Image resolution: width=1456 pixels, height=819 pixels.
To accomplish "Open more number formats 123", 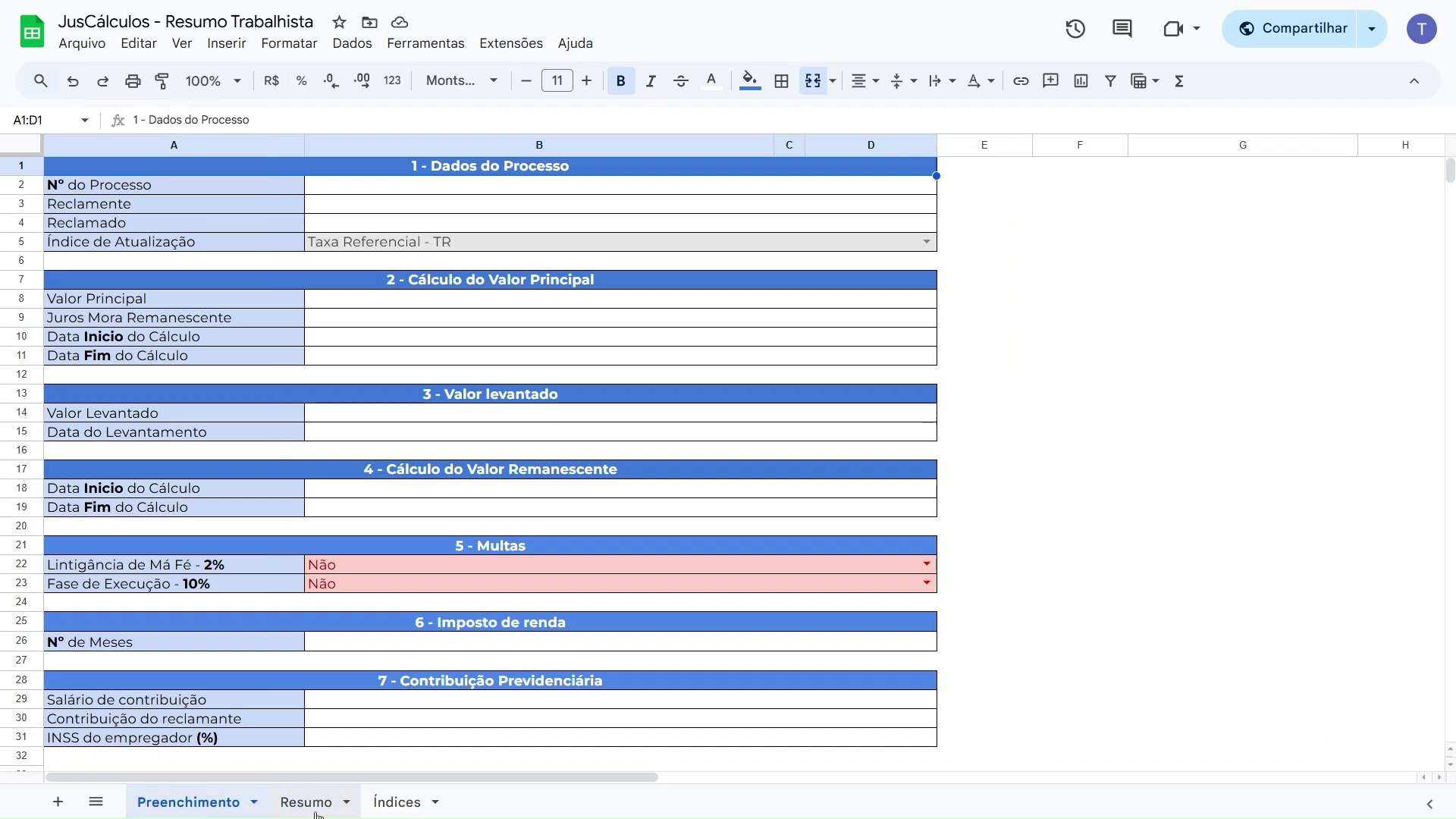I will click(x=392, y=80).
